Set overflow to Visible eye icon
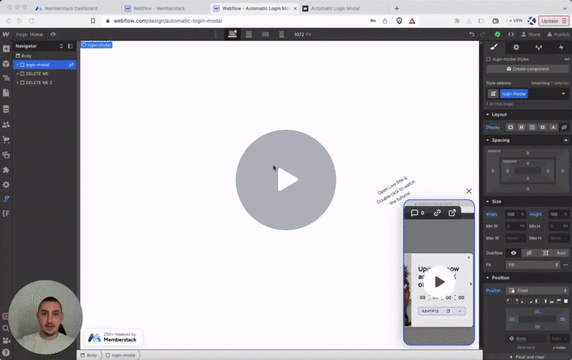572x360 pixels. click(x=513, y=253)
